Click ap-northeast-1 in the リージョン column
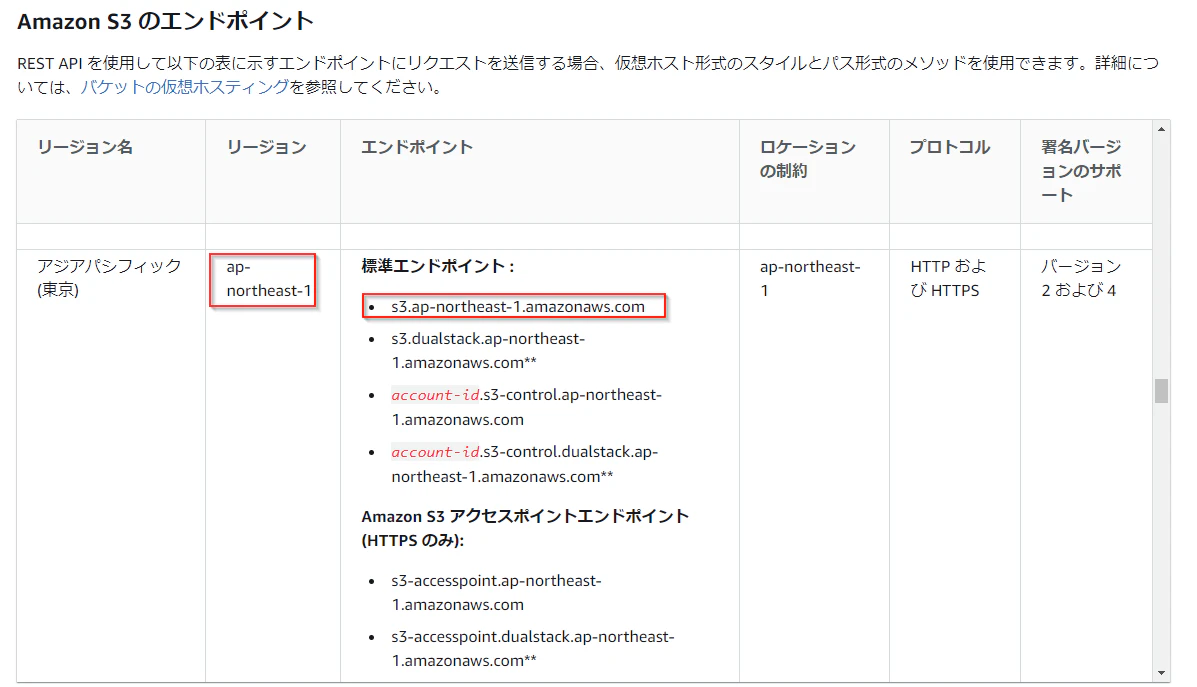The image size is (1197, 687). coord(269,279)
